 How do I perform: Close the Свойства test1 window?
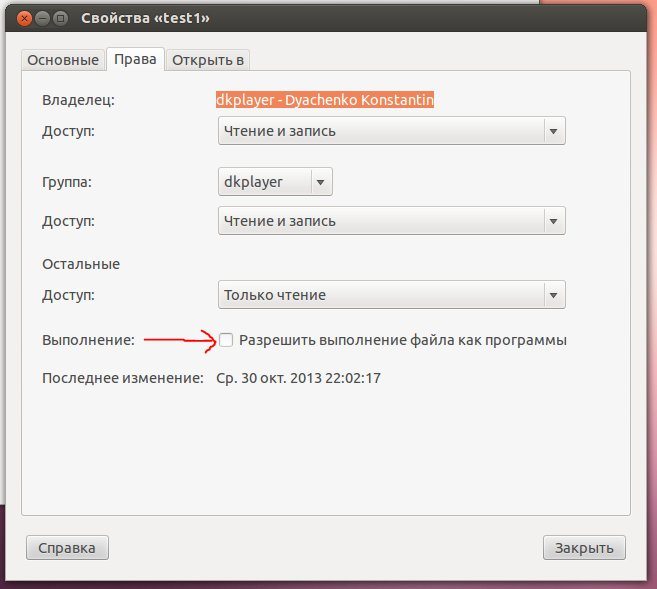coord(24,18)
